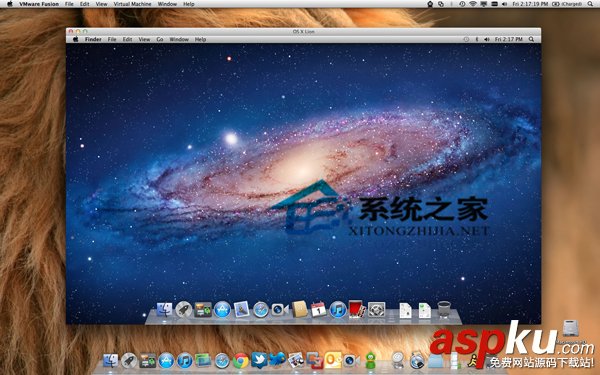
Task: Click host Time Machine icon in top bar
Action: [462, 4]
